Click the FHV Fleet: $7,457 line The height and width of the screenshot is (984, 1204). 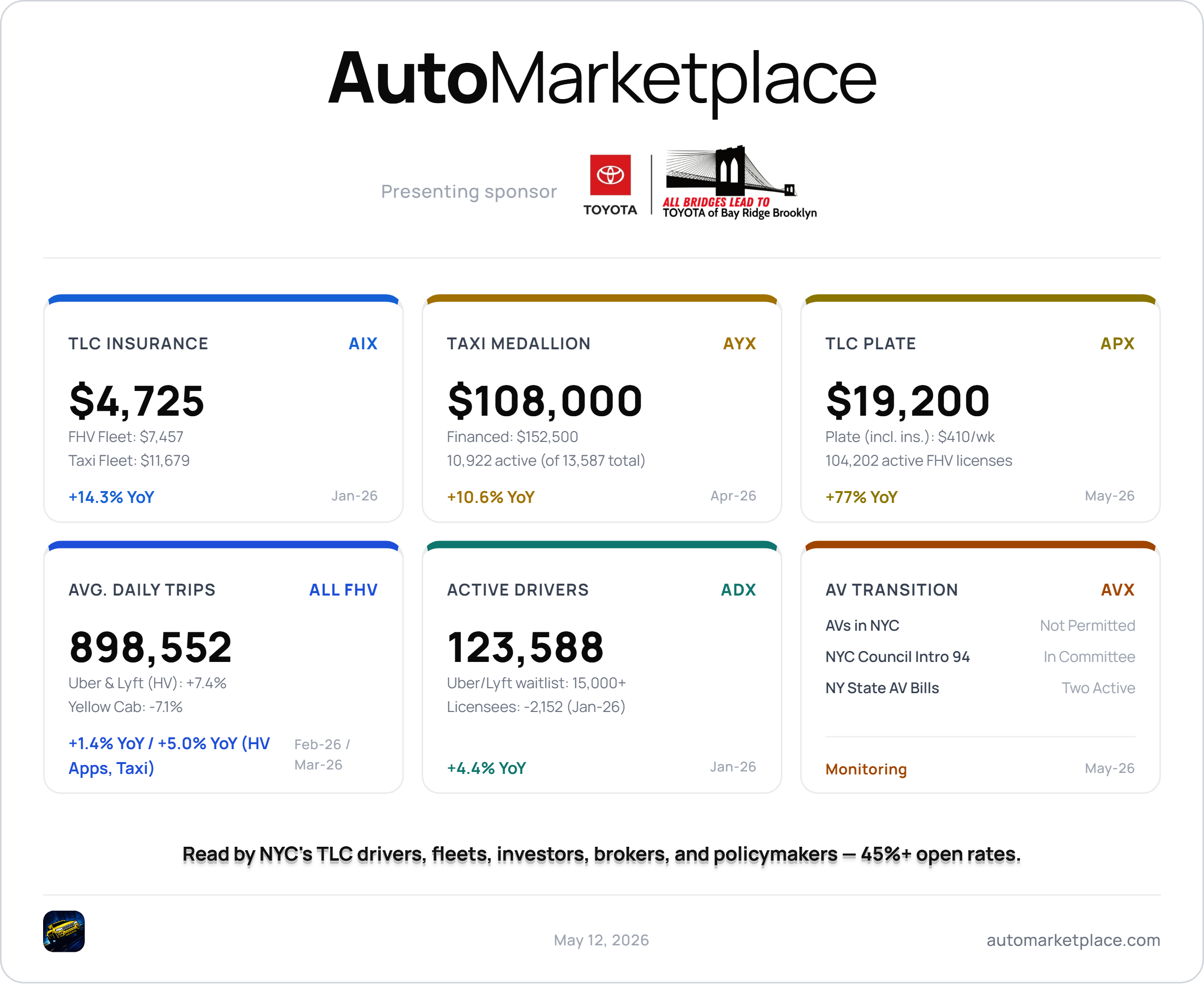tap(126, 437)
